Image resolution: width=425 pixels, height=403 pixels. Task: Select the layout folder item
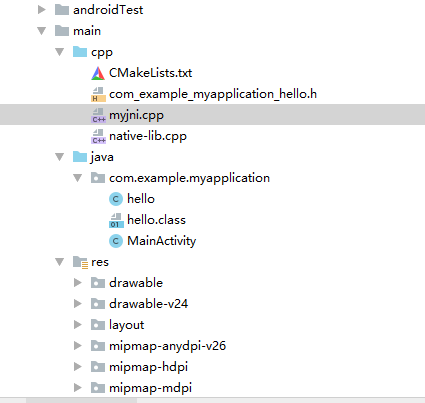(x=126, y=325)
